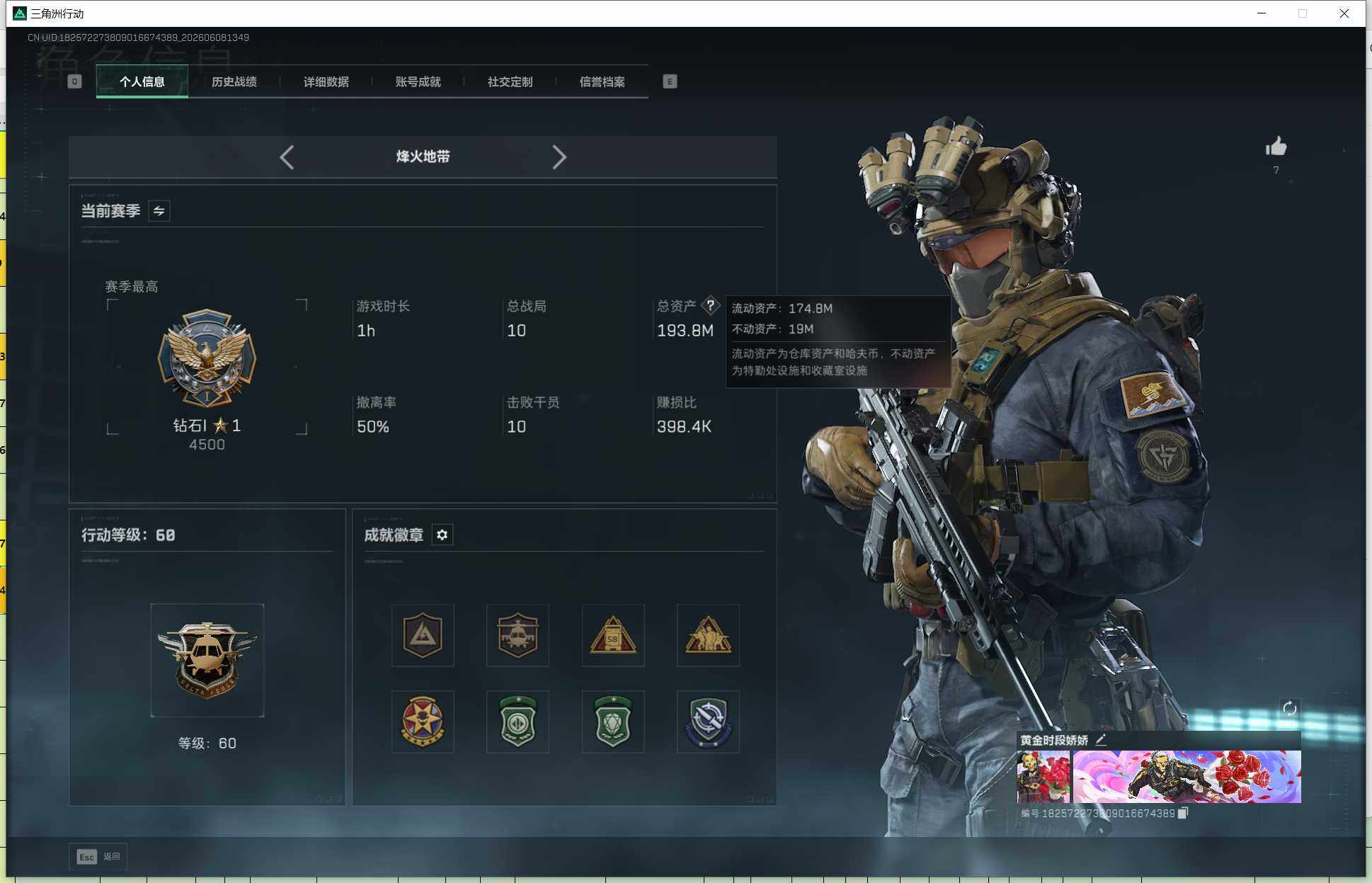
Task: Open the 信誉档案 tab
Action: (602, 81)
